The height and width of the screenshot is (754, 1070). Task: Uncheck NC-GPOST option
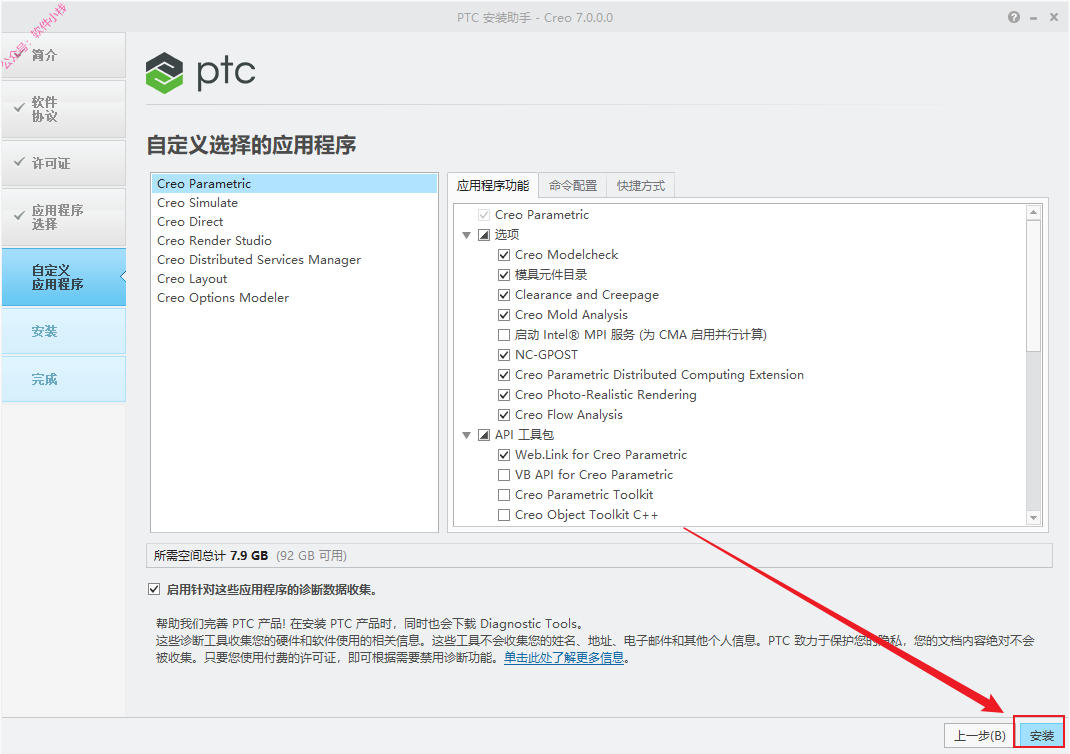pyautogui.click(x=504, y=355)
